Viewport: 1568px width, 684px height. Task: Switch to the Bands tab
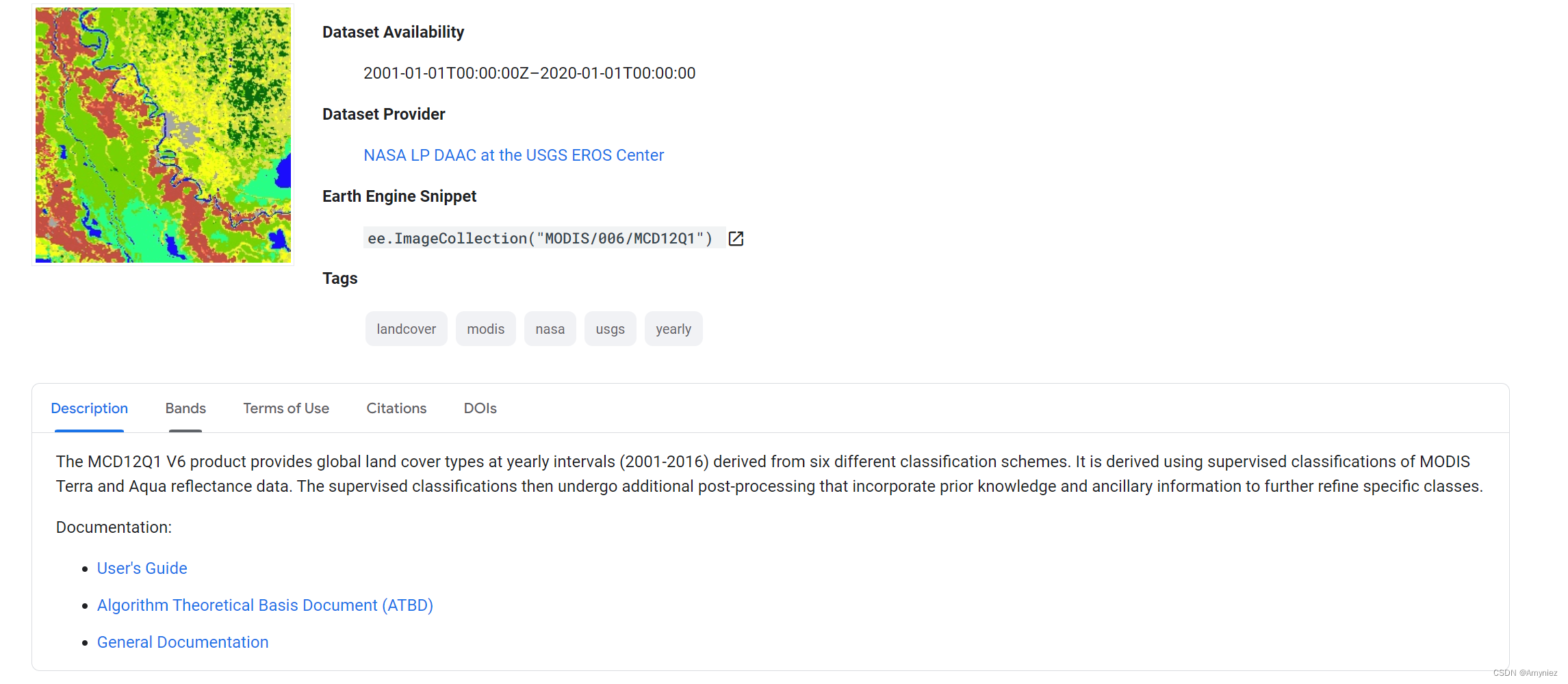185,408
